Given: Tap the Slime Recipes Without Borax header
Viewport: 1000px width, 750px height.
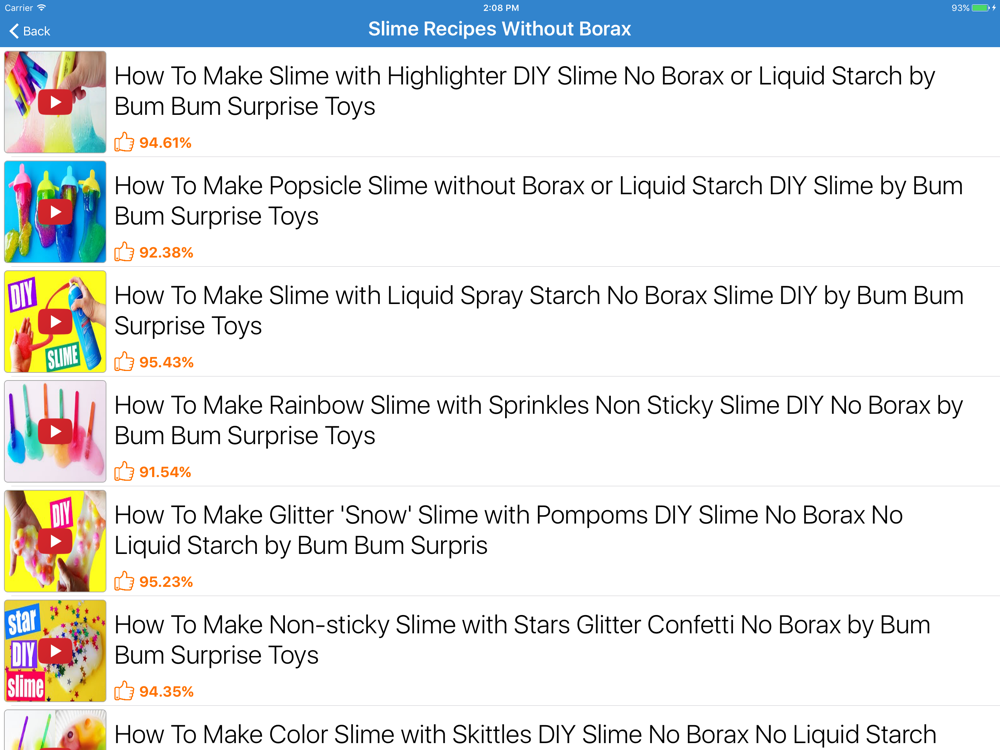Looking at the screenshot, I should point(499,29).
